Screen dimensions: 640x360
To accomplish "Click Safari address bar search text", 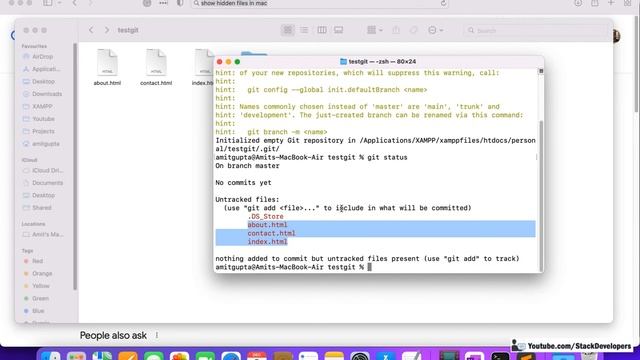I will (234, 3).
